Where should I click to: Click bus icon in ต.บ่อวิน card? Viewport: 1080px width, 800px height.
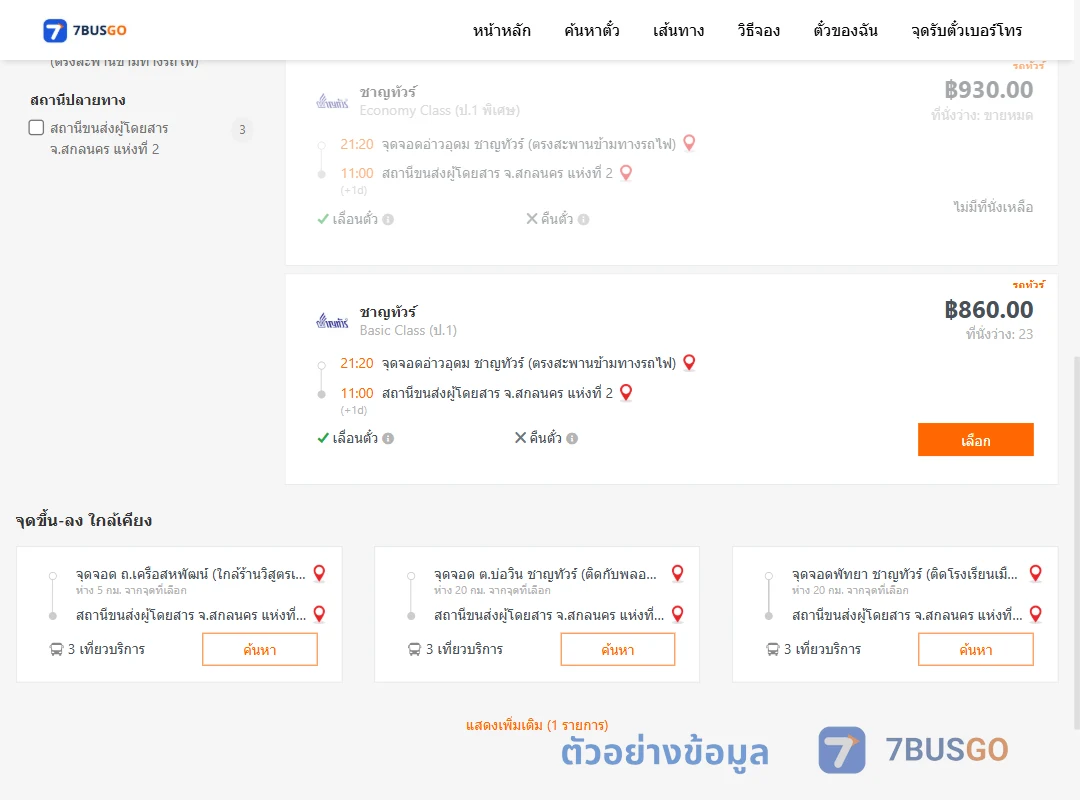pyautogui.click(x=414, y=649)
